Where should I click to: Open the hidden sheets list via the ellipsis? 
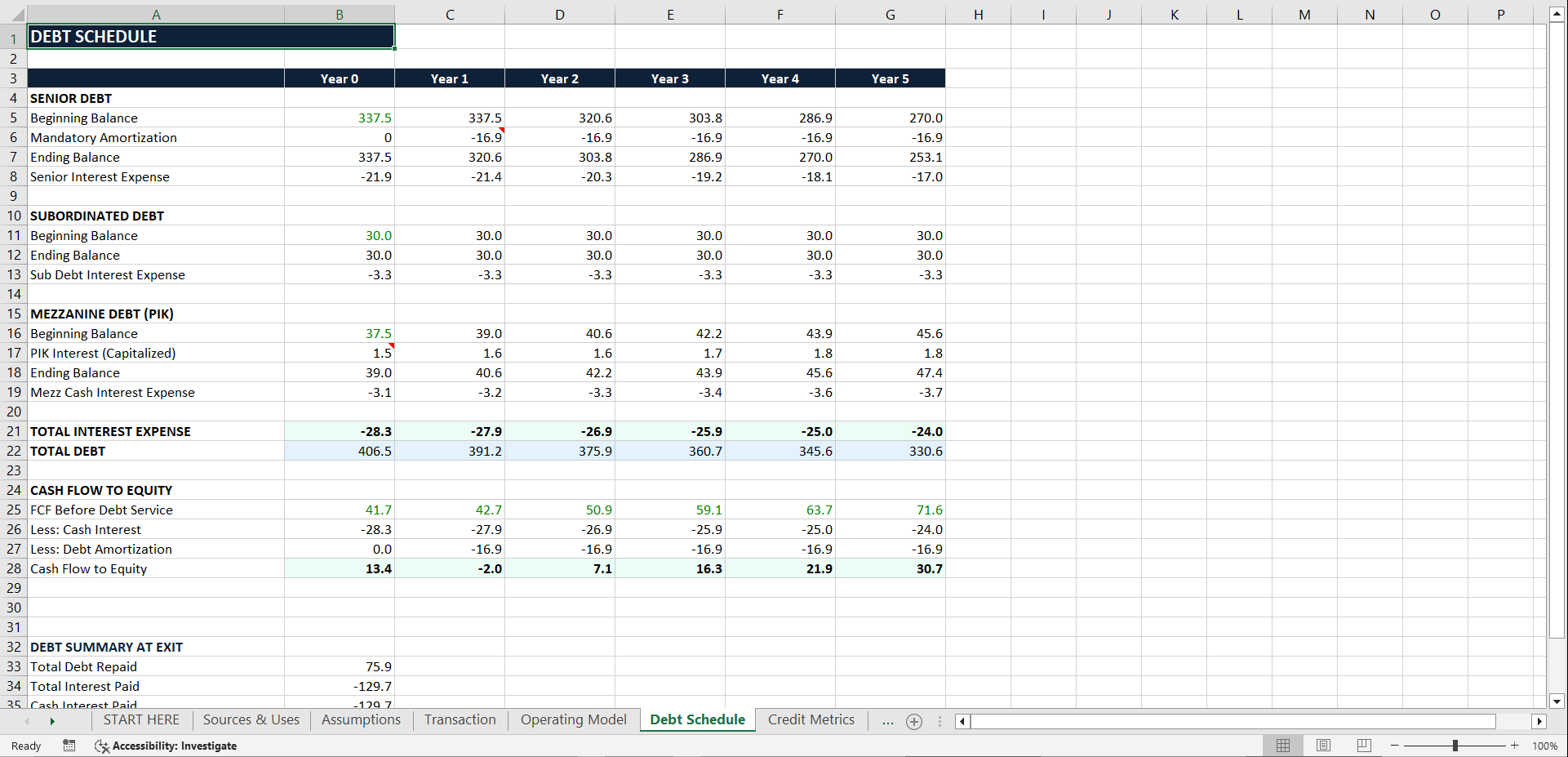(887, 721)
